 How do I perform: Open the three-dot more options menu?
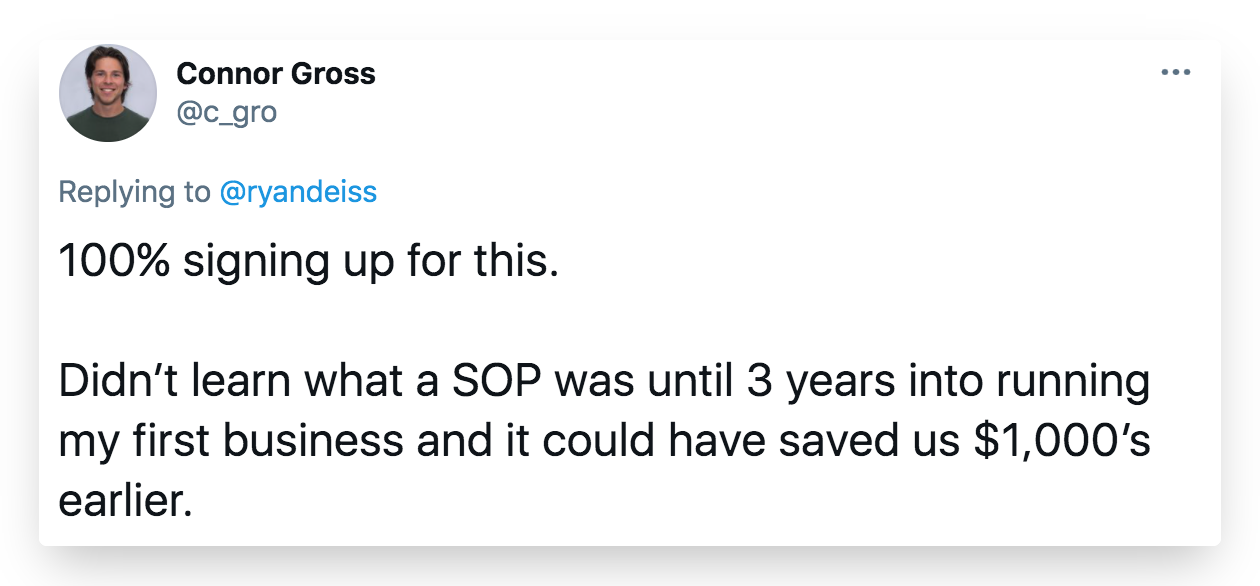point(1175,73)
